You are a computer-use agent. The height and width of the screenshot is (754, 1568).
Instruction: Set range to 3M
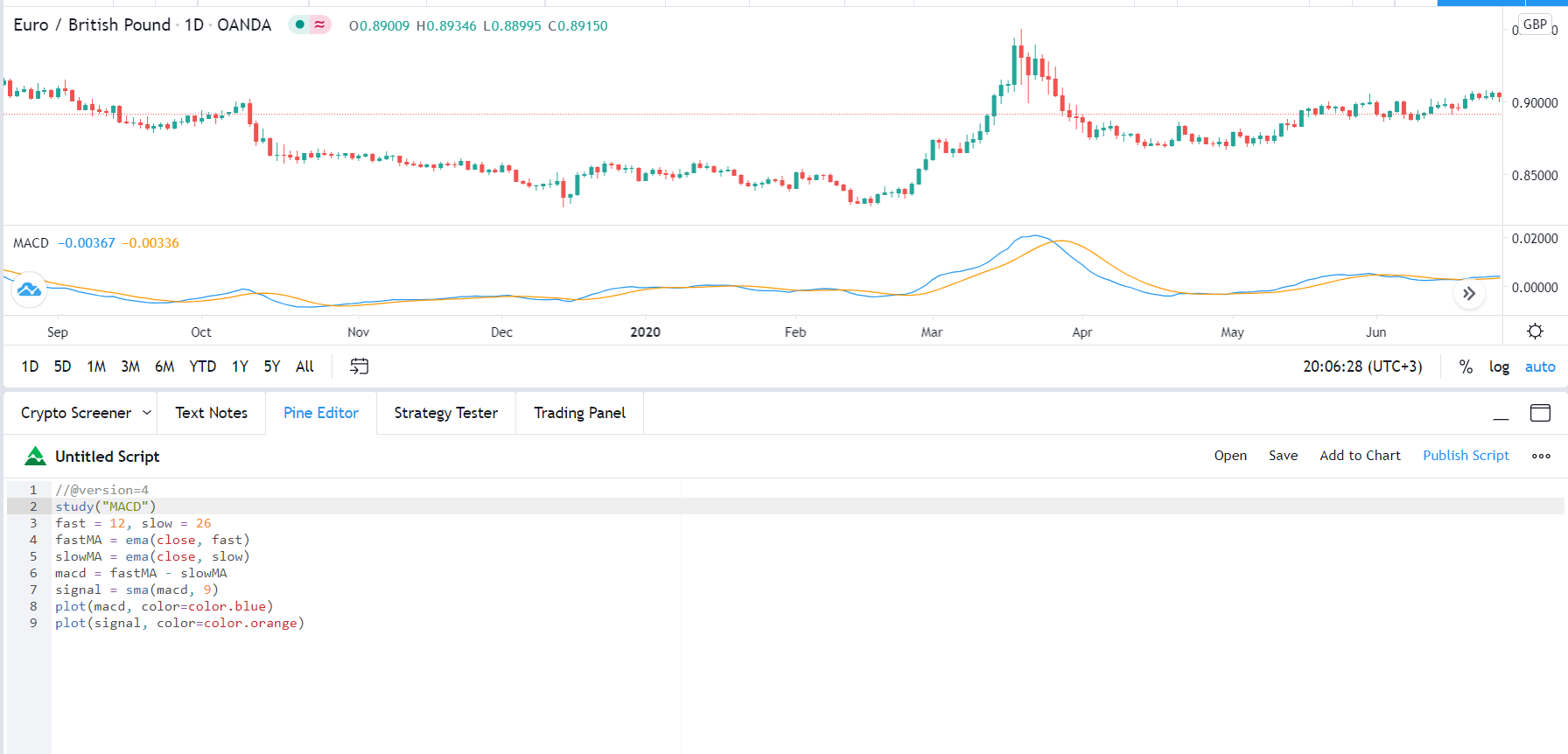[x=130, y=367]
